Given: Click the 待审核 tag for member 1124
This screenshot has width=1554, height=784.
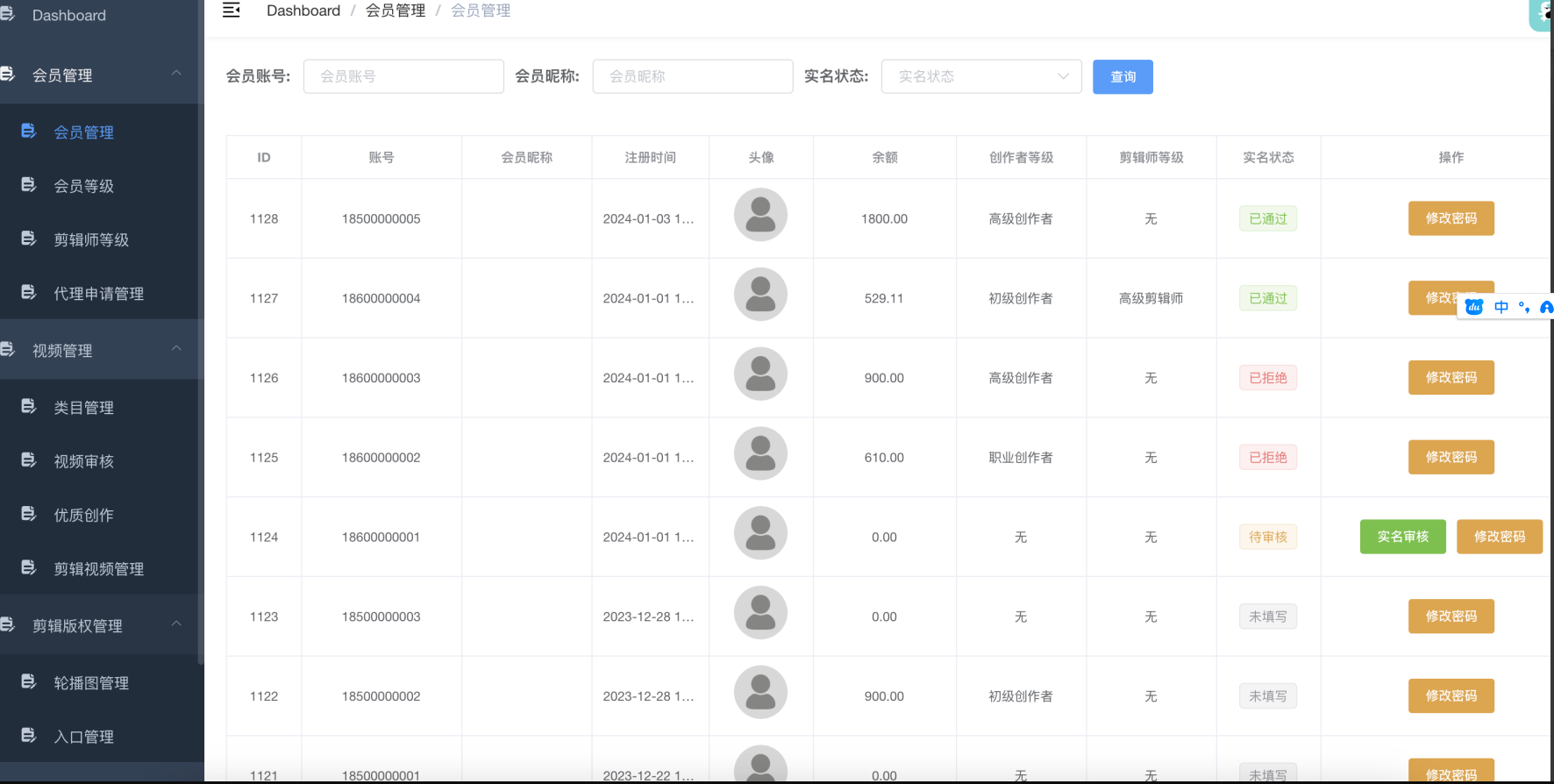Looking at the screenshot, I should [x=1268, y=537].
